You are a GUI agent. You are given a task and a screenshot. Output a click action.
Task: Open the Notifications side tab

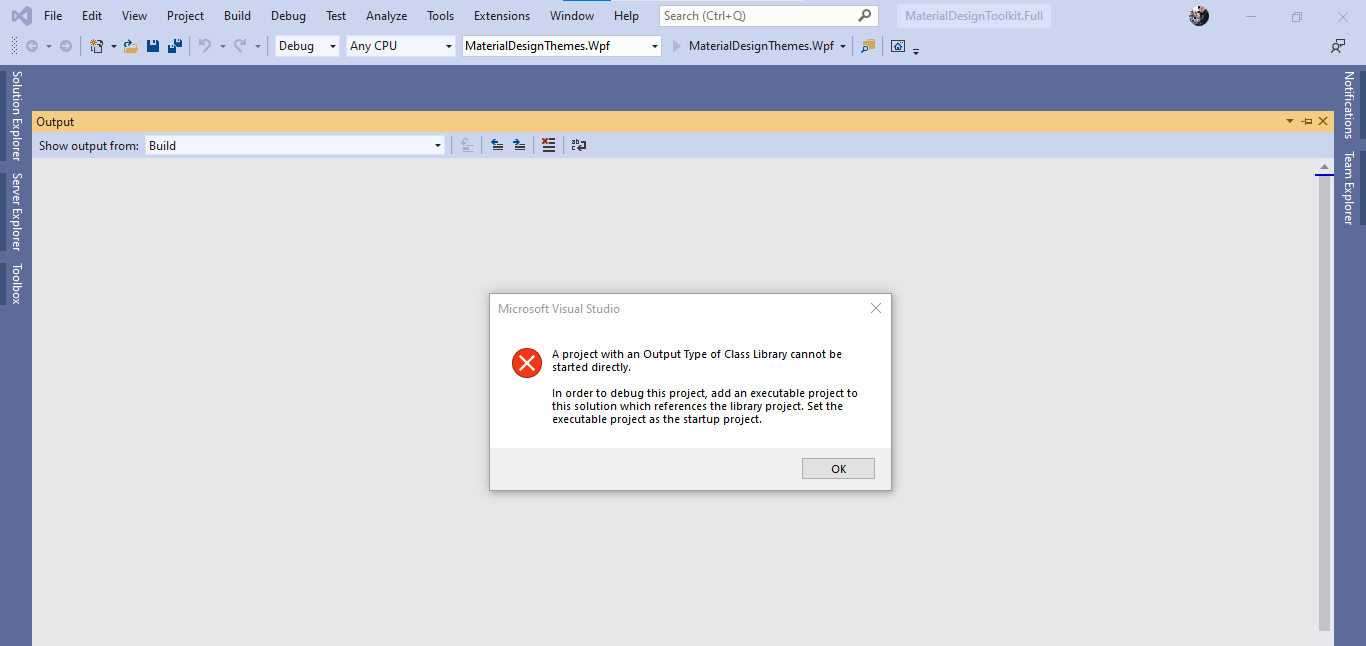point(1348,105)
